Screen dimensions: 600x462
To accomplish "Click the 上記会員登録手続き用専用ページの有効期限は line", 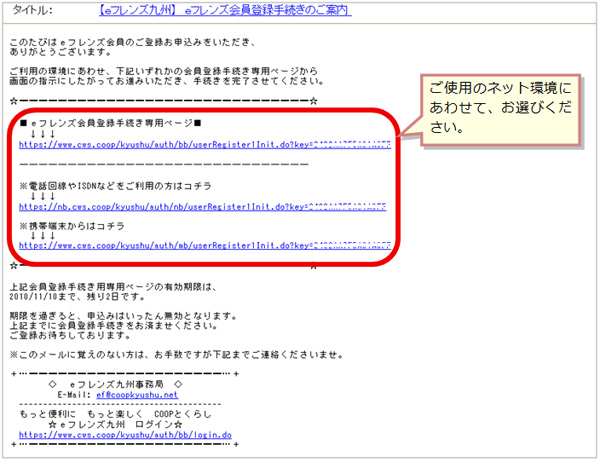I will (113, 287).
